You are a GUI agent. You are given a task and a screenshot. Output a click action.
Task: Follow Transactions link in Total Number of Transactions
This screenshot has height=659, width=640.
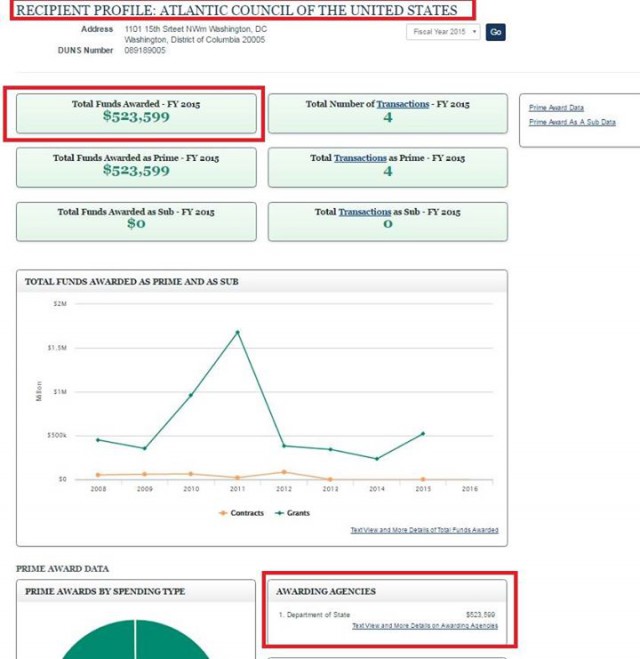click(x=403, y=104)
